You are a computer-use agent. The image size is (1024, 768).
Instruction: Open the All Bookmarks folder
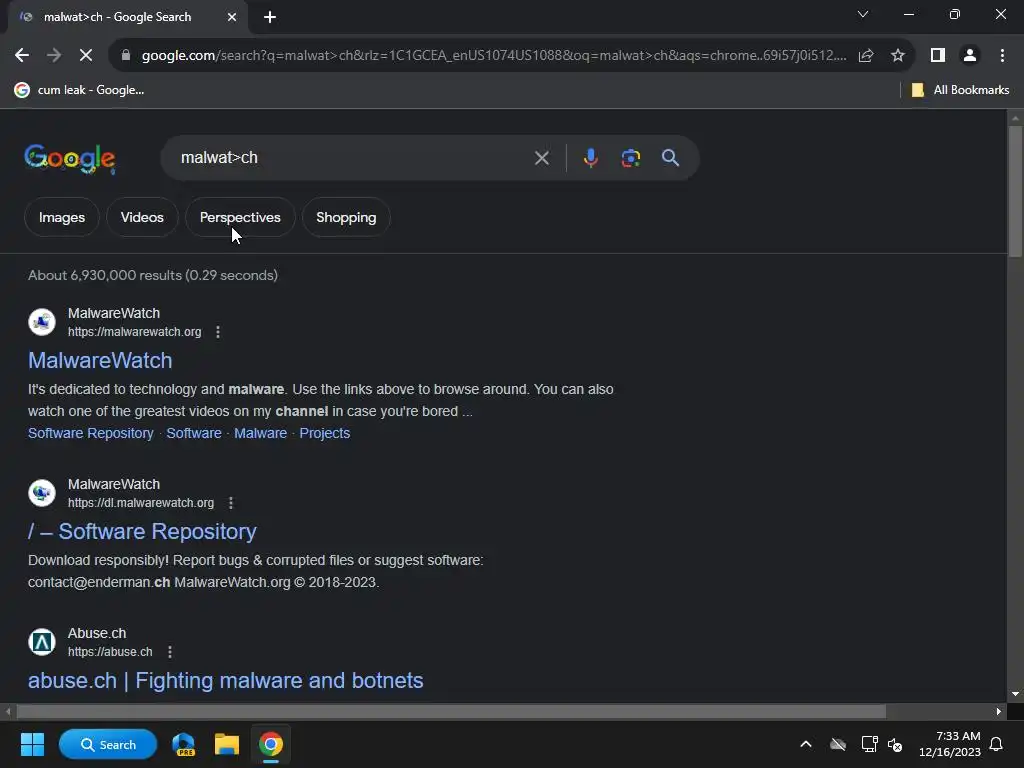960,90
